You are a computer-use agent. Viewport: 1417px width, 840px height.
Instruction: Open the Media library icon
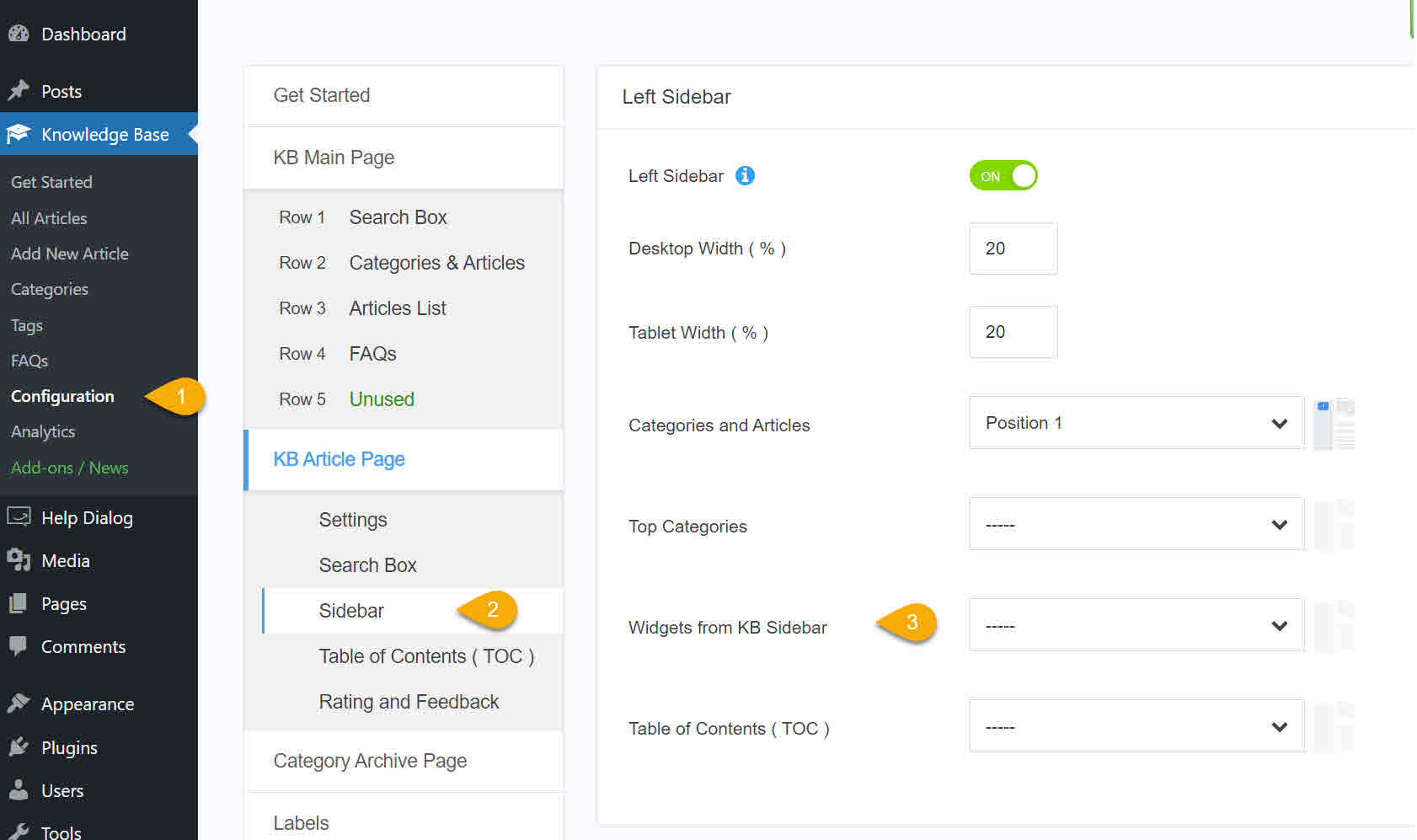point(19,560)
